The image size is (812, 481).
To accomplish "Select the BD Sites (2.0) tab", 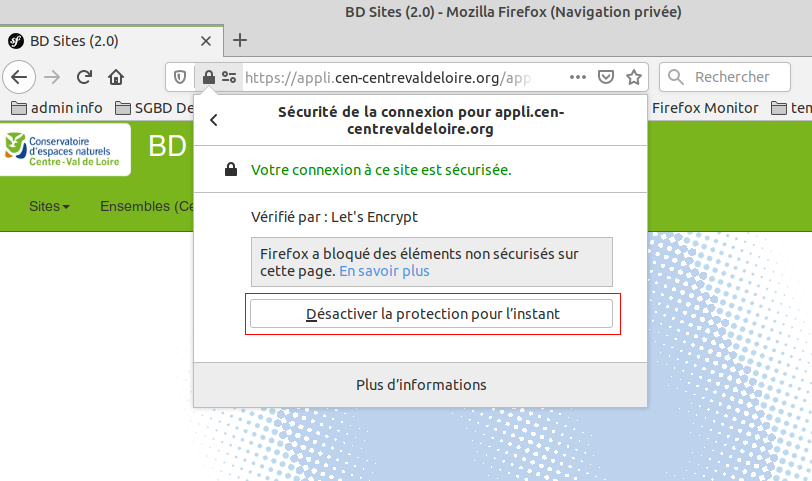I will tap(100, 41).
